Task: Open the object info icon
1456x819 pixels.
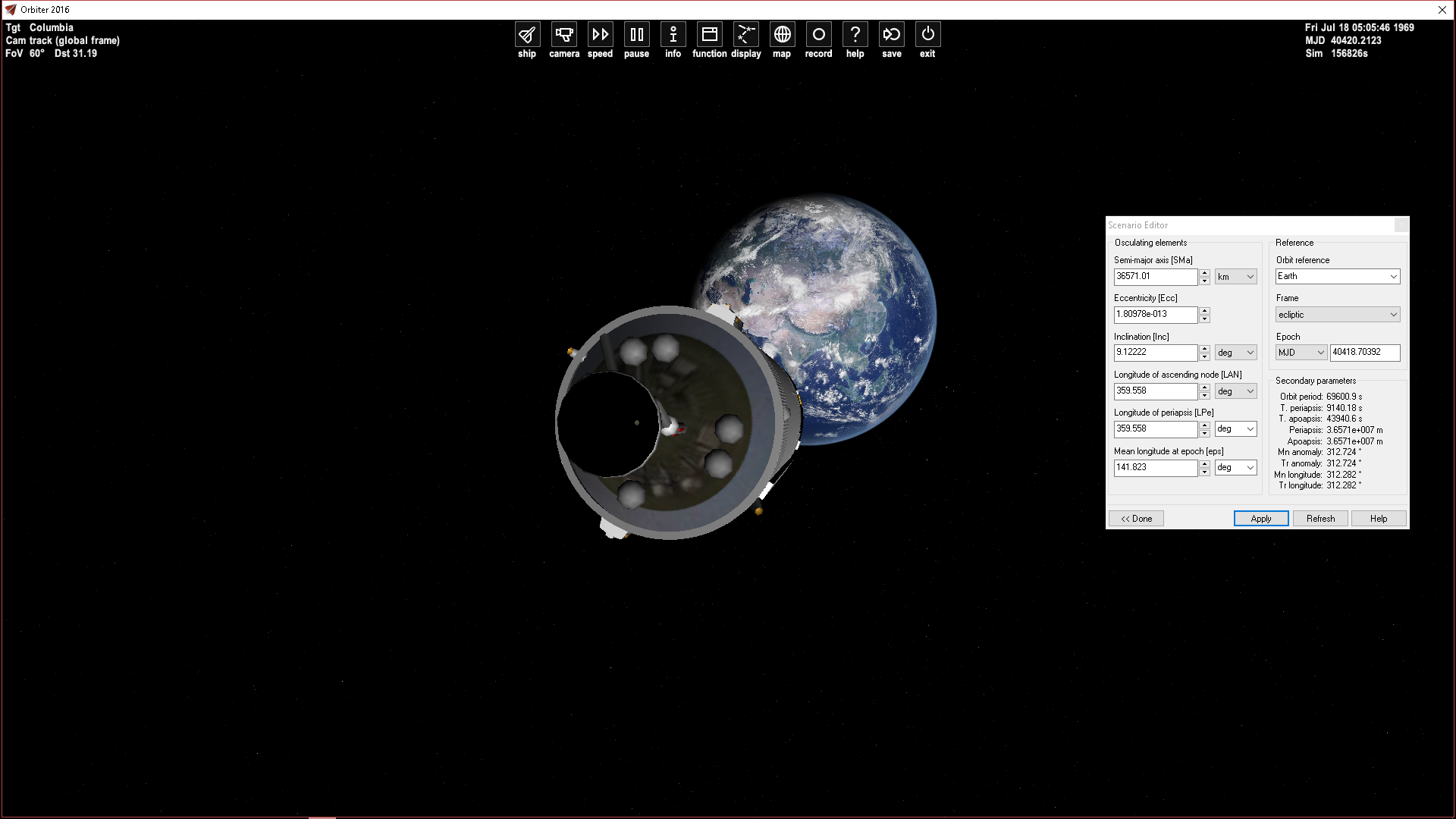Action: pos(673,35)
